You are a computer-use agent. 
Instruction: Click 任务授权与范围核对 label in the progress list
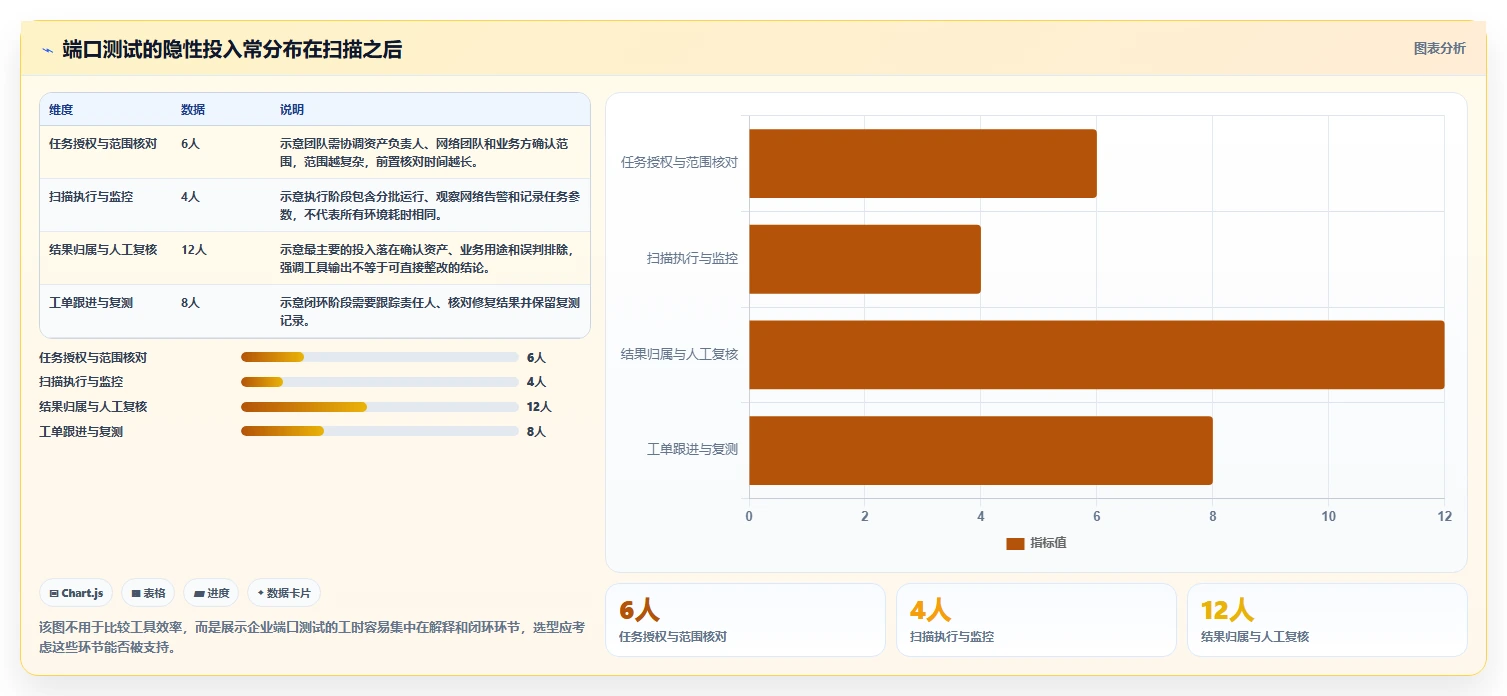93,357
